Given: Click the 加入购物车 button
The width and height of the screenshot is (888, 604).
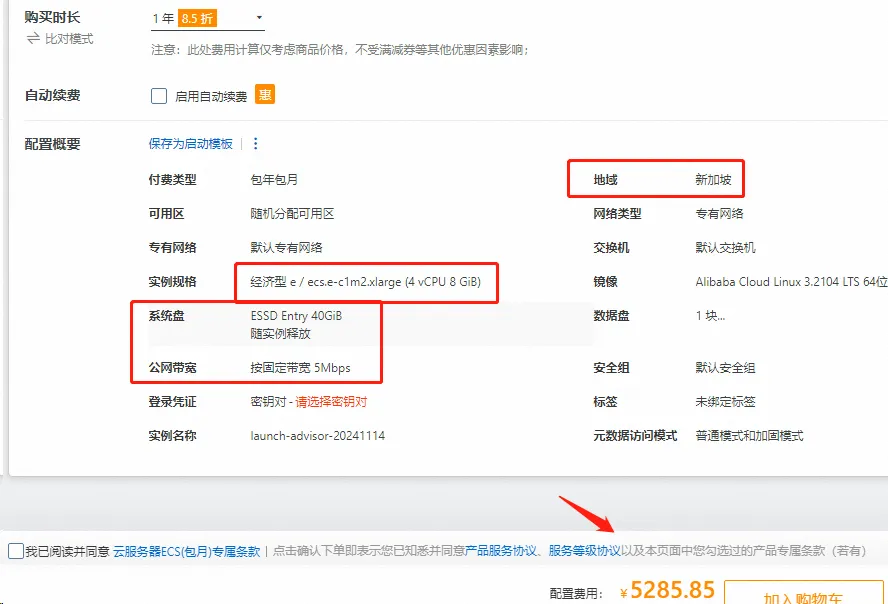Looking at the screenshot, I should (803, 592).
